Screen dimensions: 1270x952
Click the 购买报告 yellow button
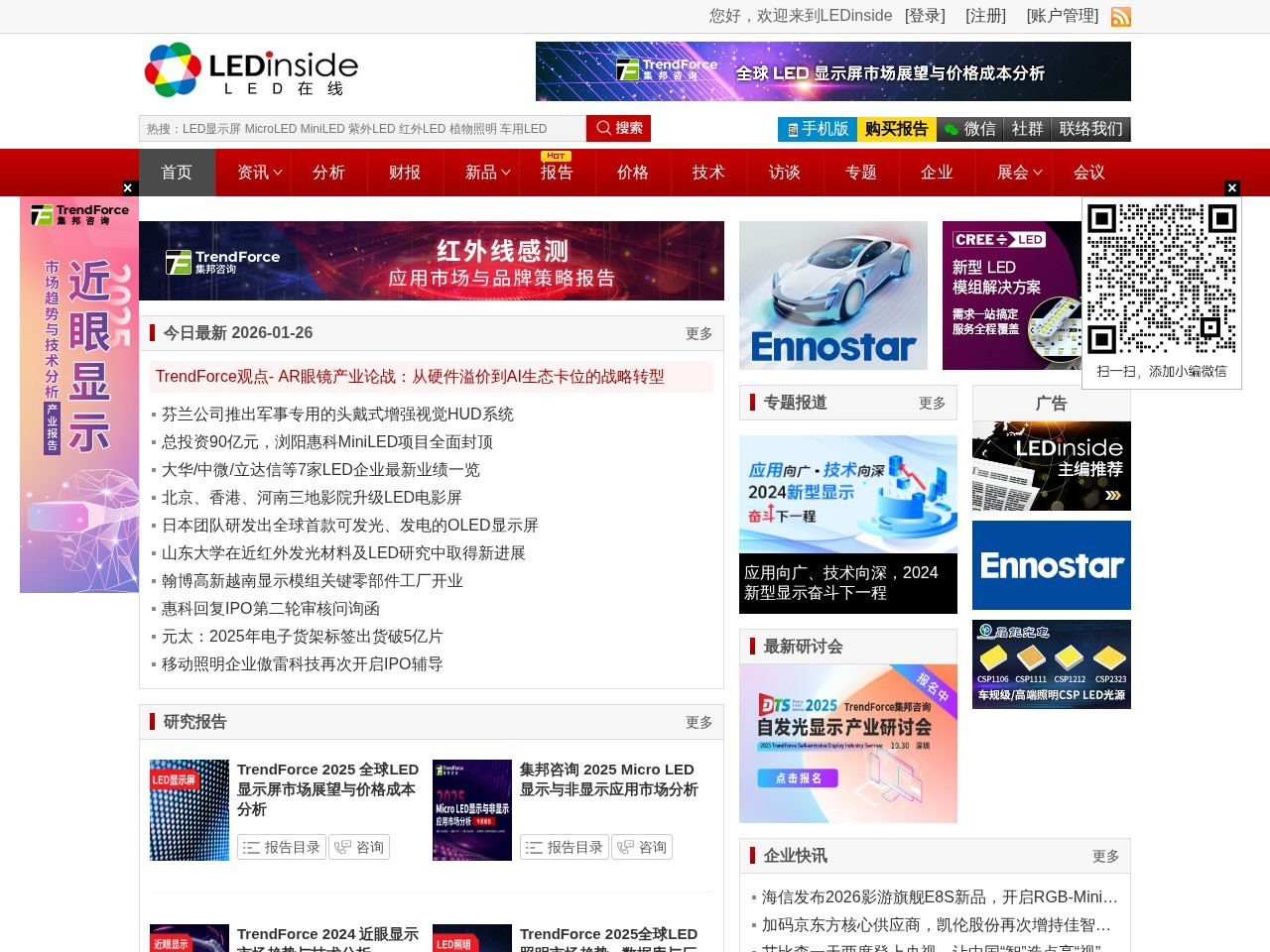[896, 129]
